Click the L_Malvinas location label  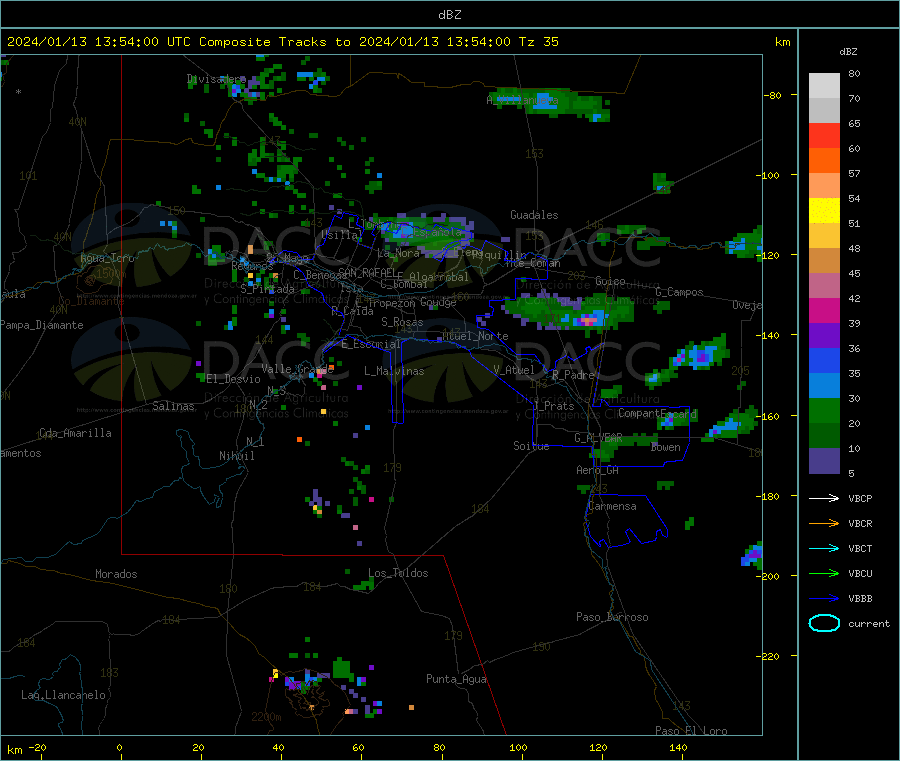[394, 371]
